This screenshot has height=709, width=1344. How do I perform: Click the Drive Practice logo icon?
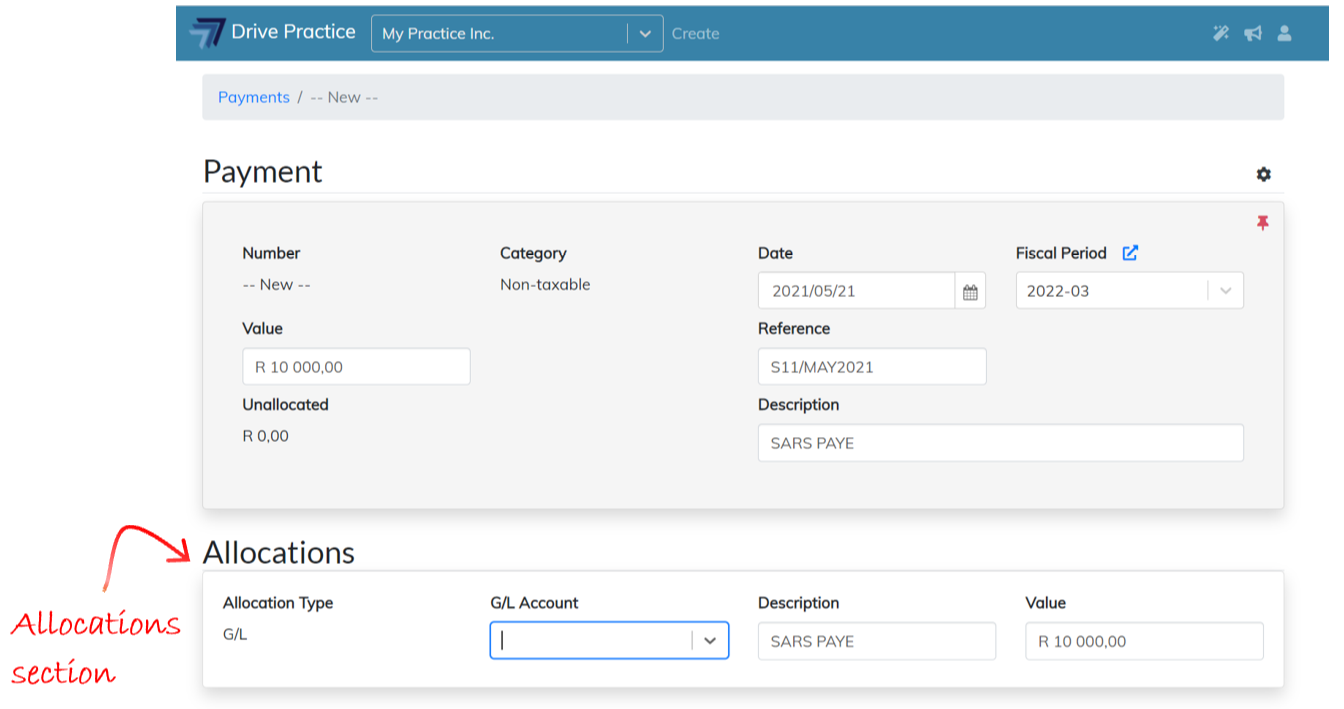[207, 33]
